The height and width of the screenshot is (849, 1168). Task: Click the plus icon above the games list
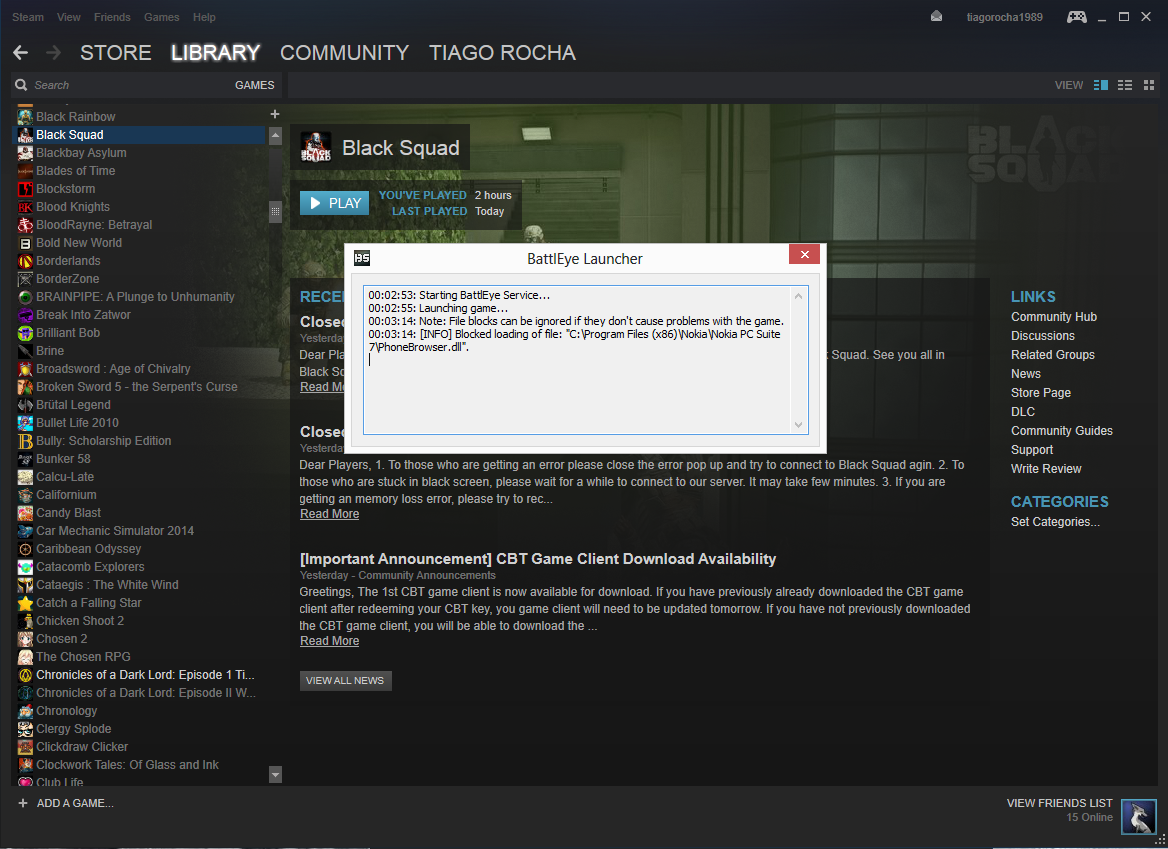point(275,114)
